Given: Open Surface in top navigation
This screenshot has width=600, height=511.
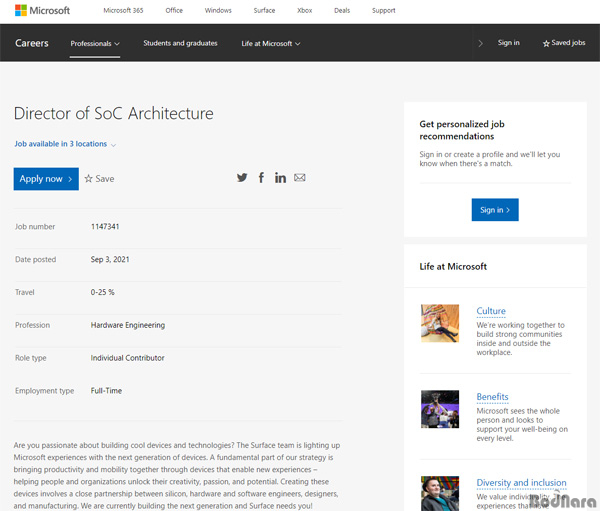Looking at the screenshot, I should [264, 10].
